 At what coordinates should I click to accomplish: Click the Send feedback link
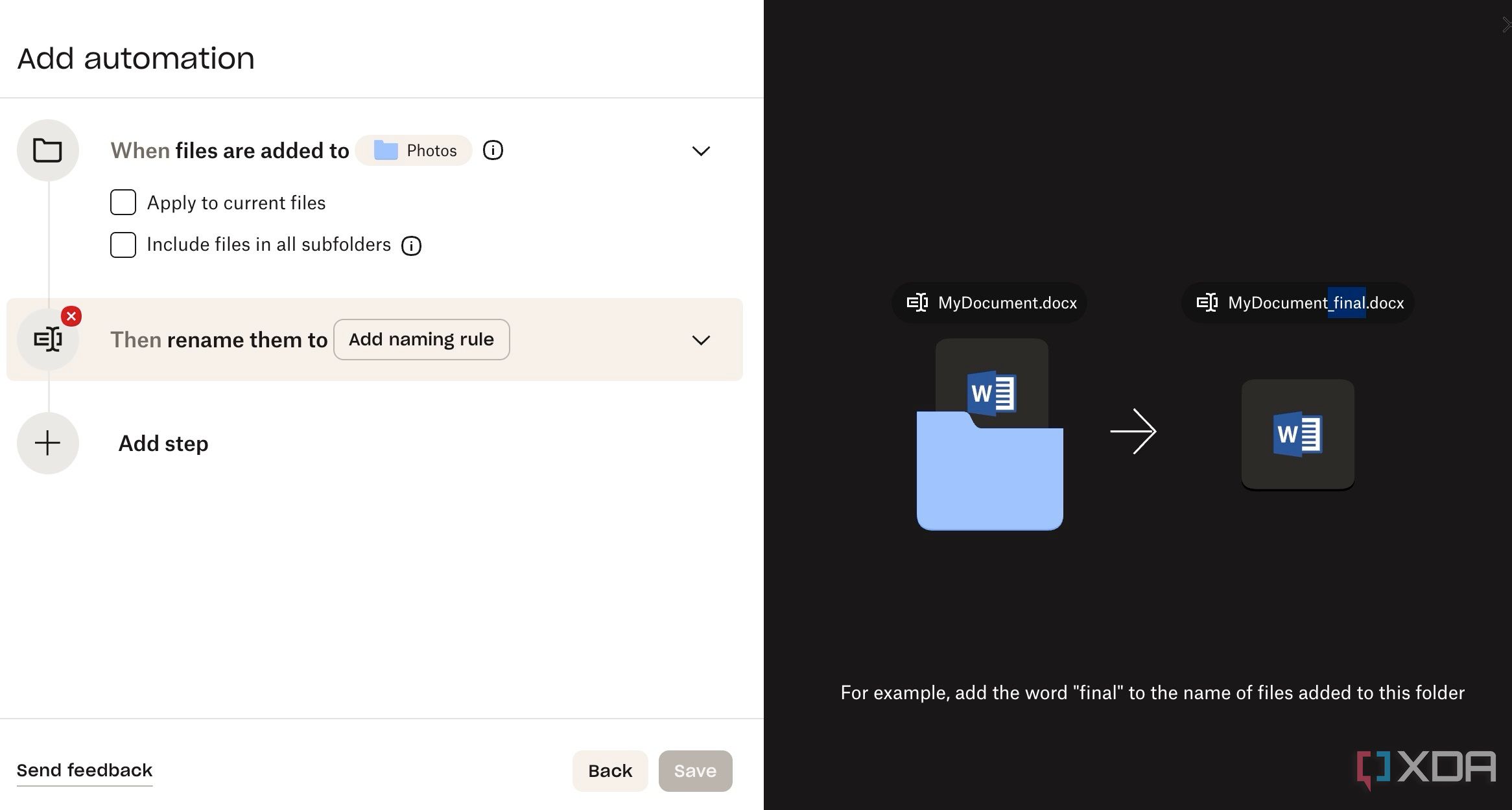coord(85,770)
